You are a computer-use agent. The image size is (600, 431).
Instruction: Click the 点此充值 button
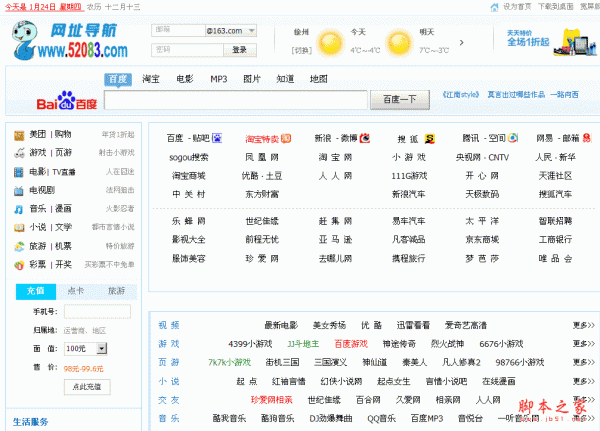tap(87, 387)
